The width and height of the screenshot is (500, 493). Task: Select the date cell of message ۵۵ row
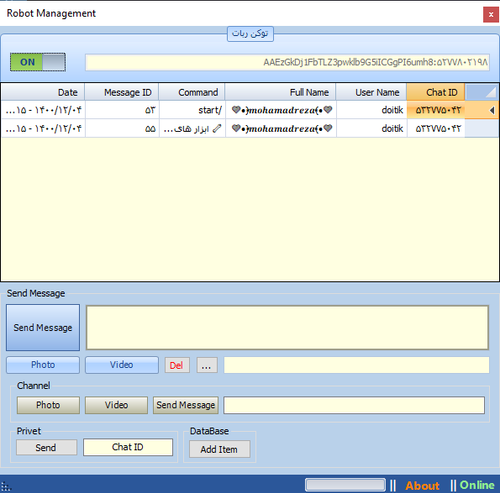point(43,128)
